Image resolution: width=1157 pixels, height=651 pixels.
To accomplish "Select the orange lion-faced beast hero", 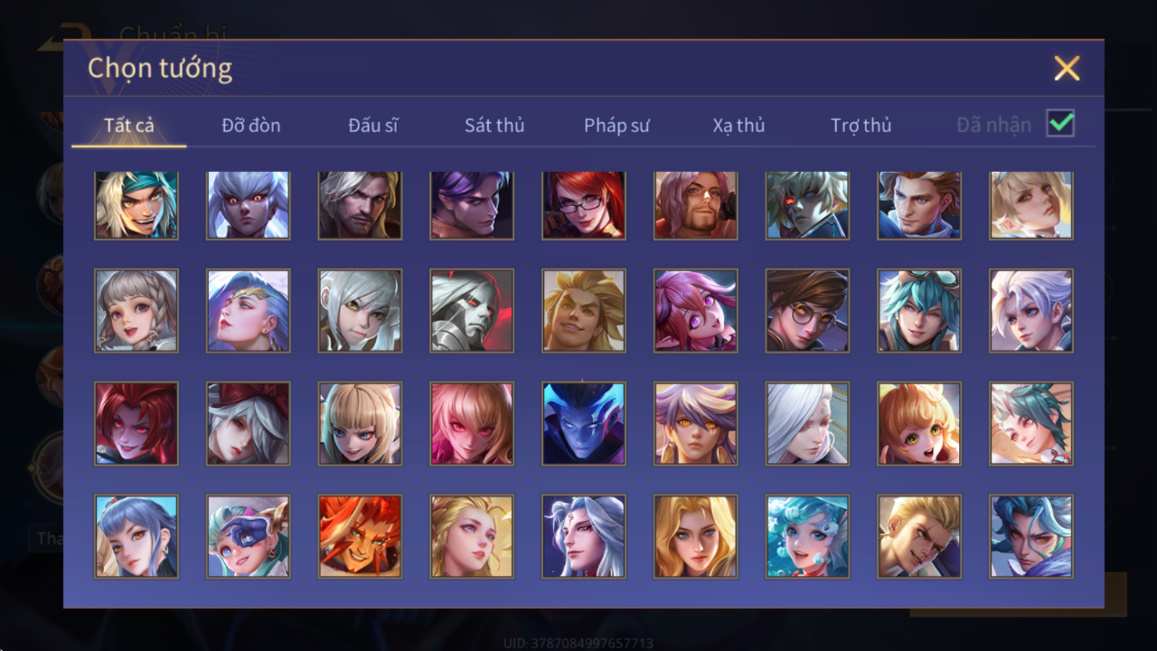I will [360, 537].
